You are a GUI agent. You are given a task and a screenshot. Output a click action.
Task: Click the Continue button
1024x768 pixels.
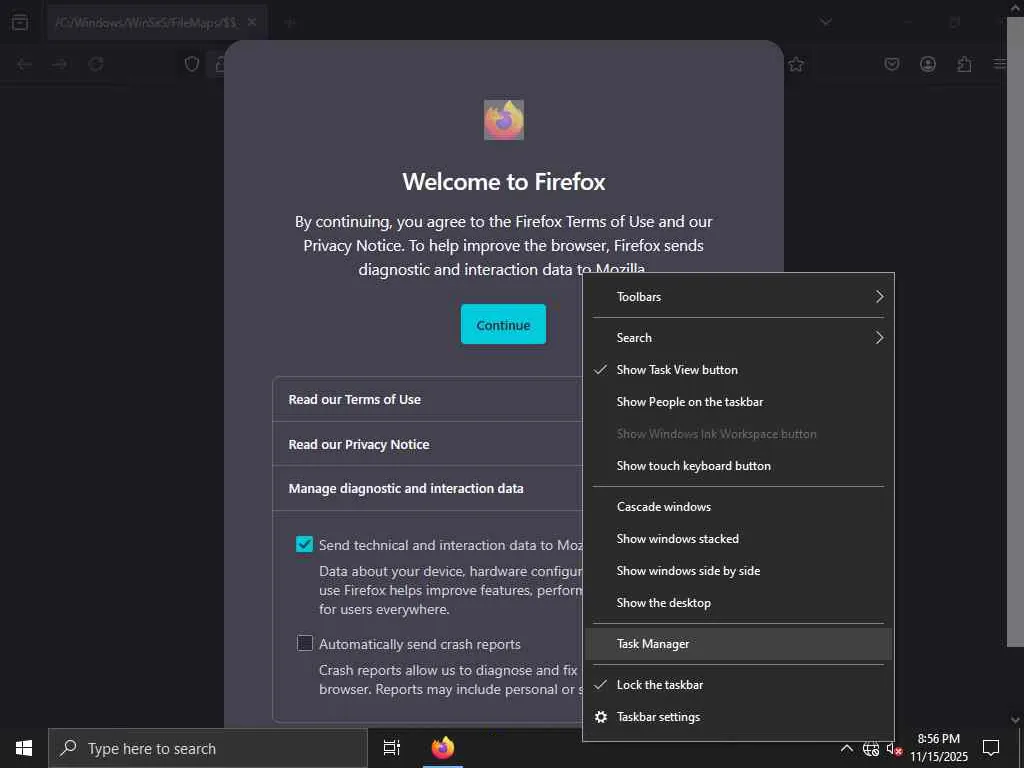(503, 324)
